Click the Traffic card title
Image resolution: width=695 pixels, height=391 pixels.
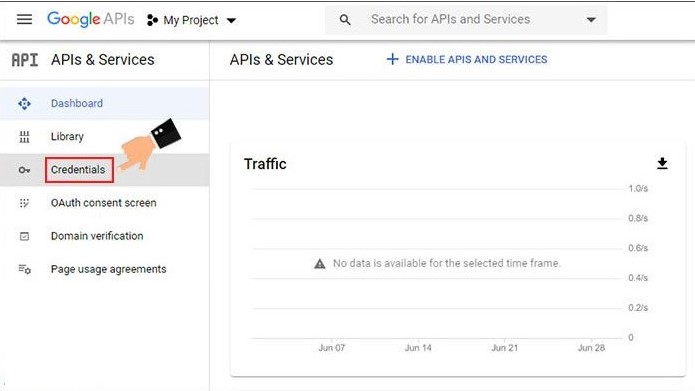point(265,164)
